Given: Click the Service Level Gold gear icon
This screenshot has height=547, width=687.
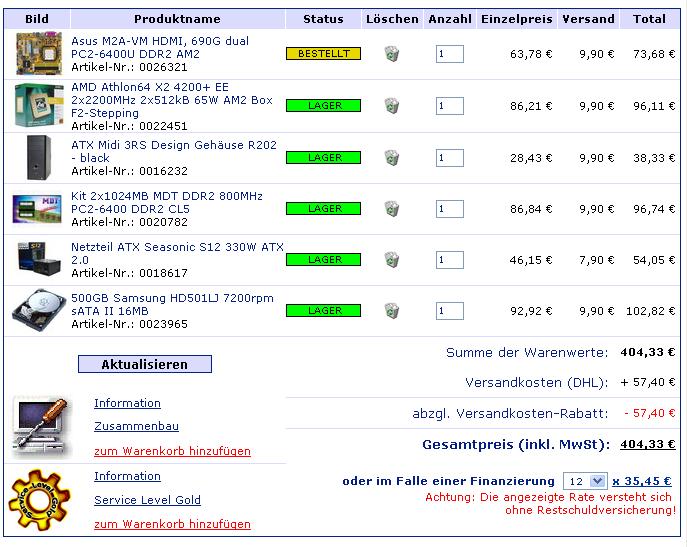Looking at the screenshot, I should tap(39, 500).
